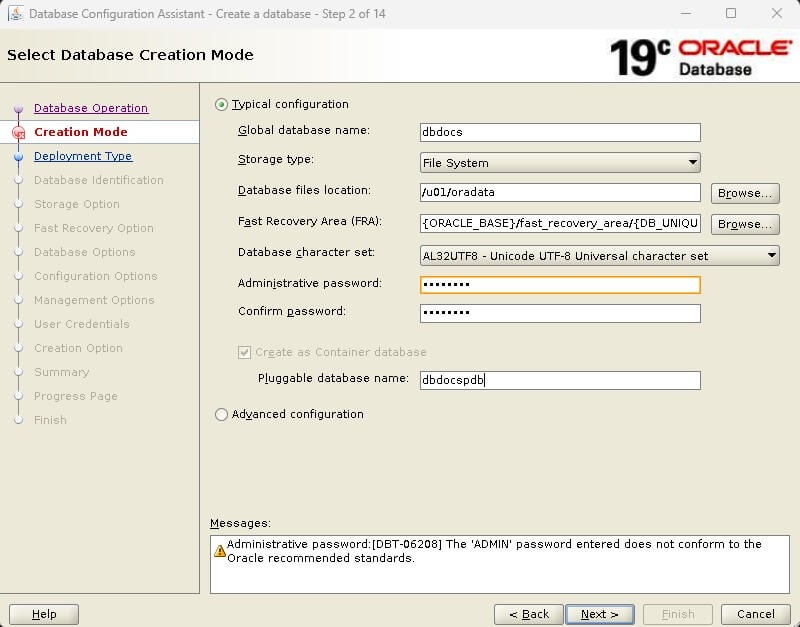Focus the Confirm password field

pos(560,313)
